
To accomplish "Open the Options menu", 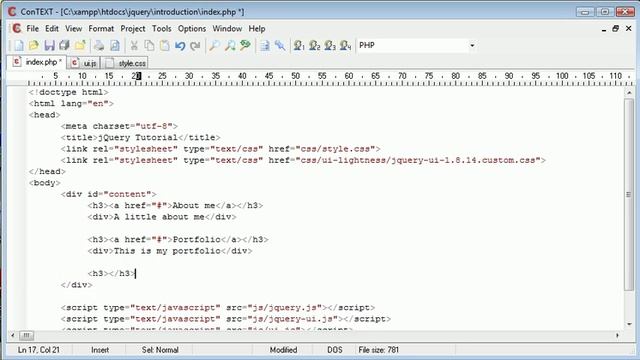I will [x=192, y=29].
